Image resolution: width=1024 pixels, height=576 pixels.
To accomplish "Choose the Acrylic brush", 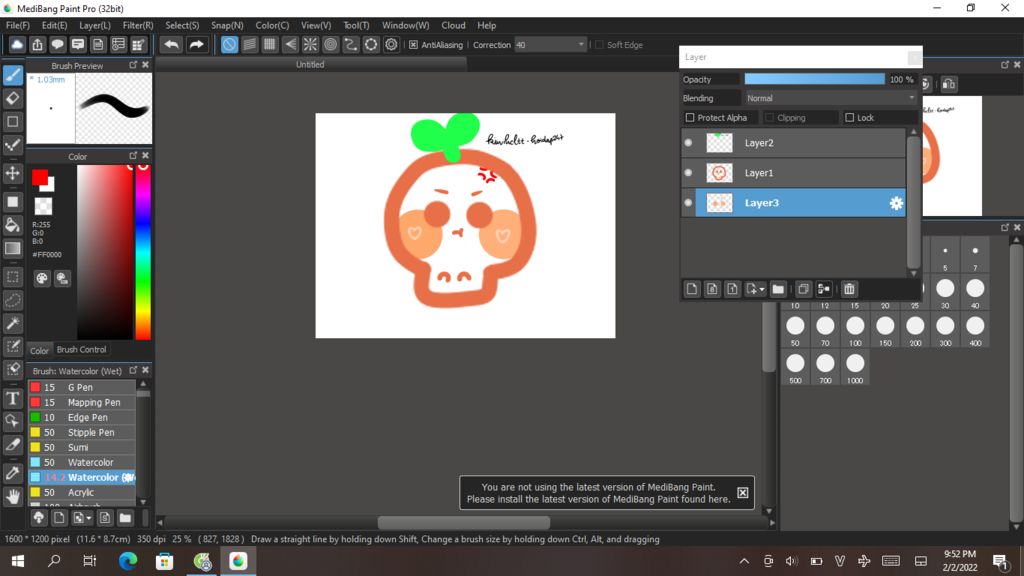I will (x=82, y=492).
